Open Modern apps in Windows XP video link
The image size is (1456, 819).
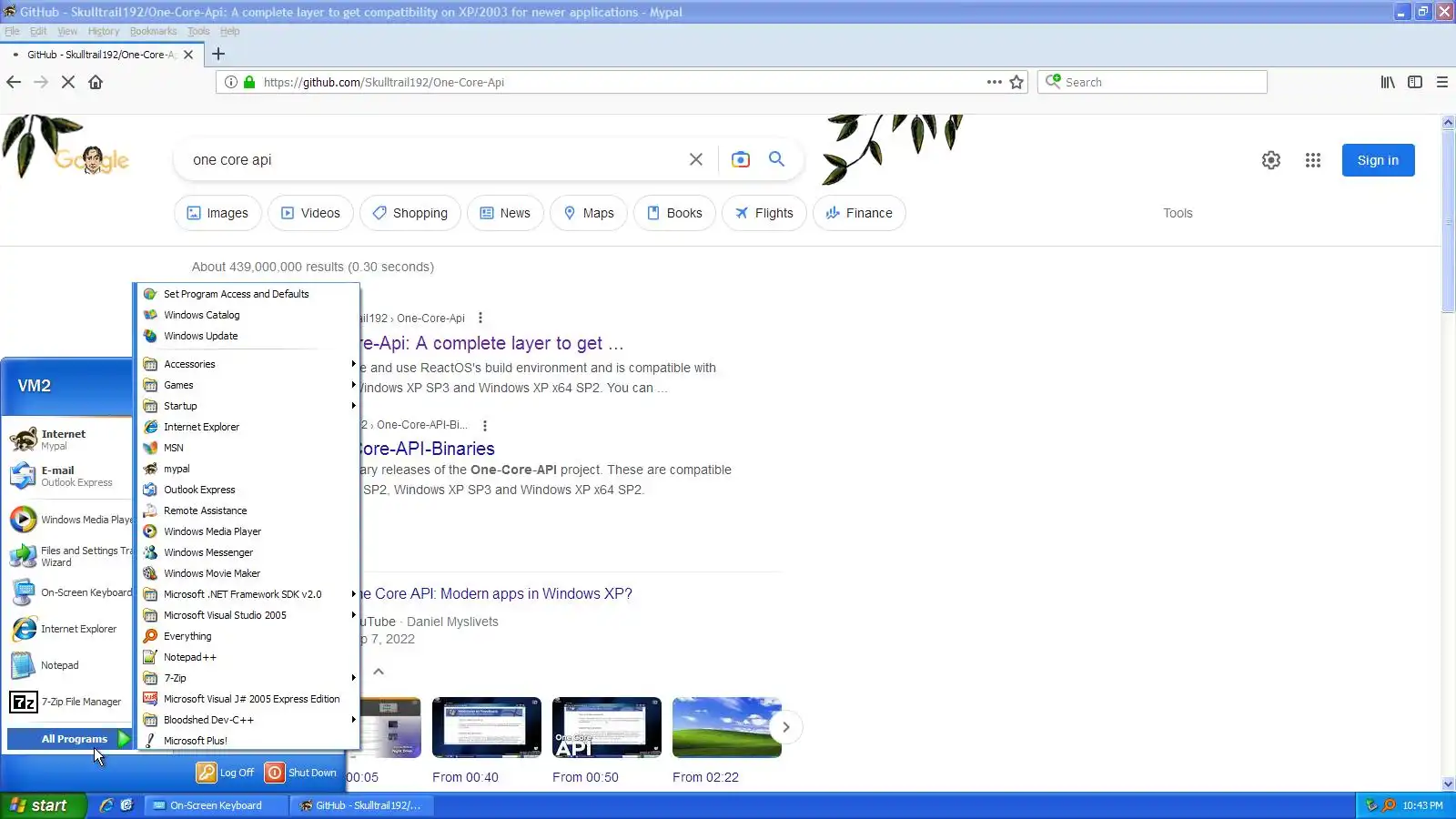coord(496,593)
